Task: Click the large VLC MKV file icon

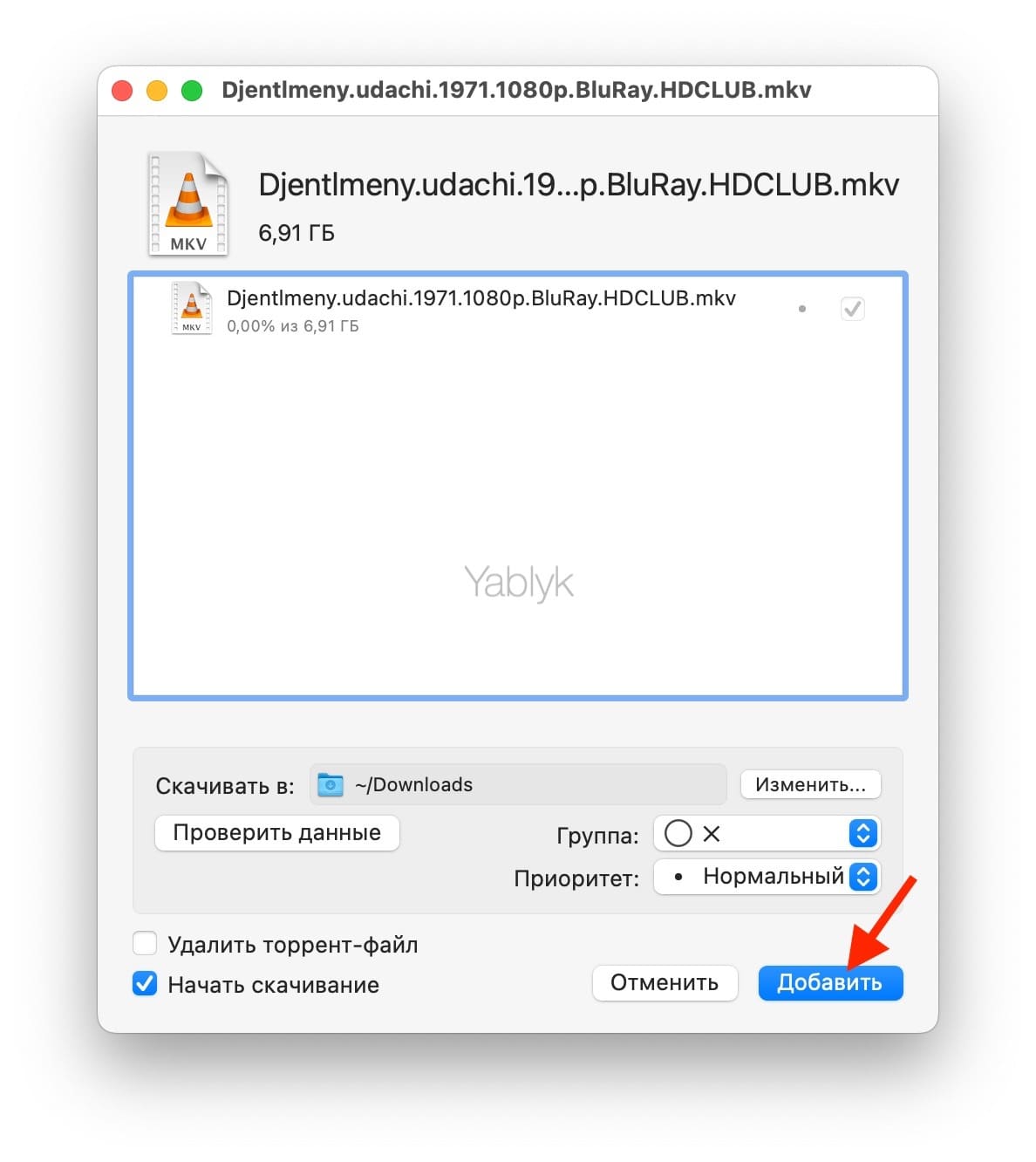Action: pyautogui.click(x=188, y=205)
